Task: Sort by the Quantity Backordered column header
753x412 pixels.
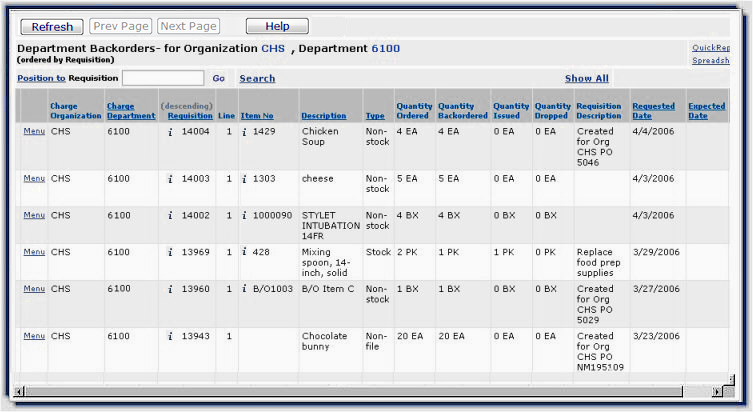Action: click(x=462, y=110)
